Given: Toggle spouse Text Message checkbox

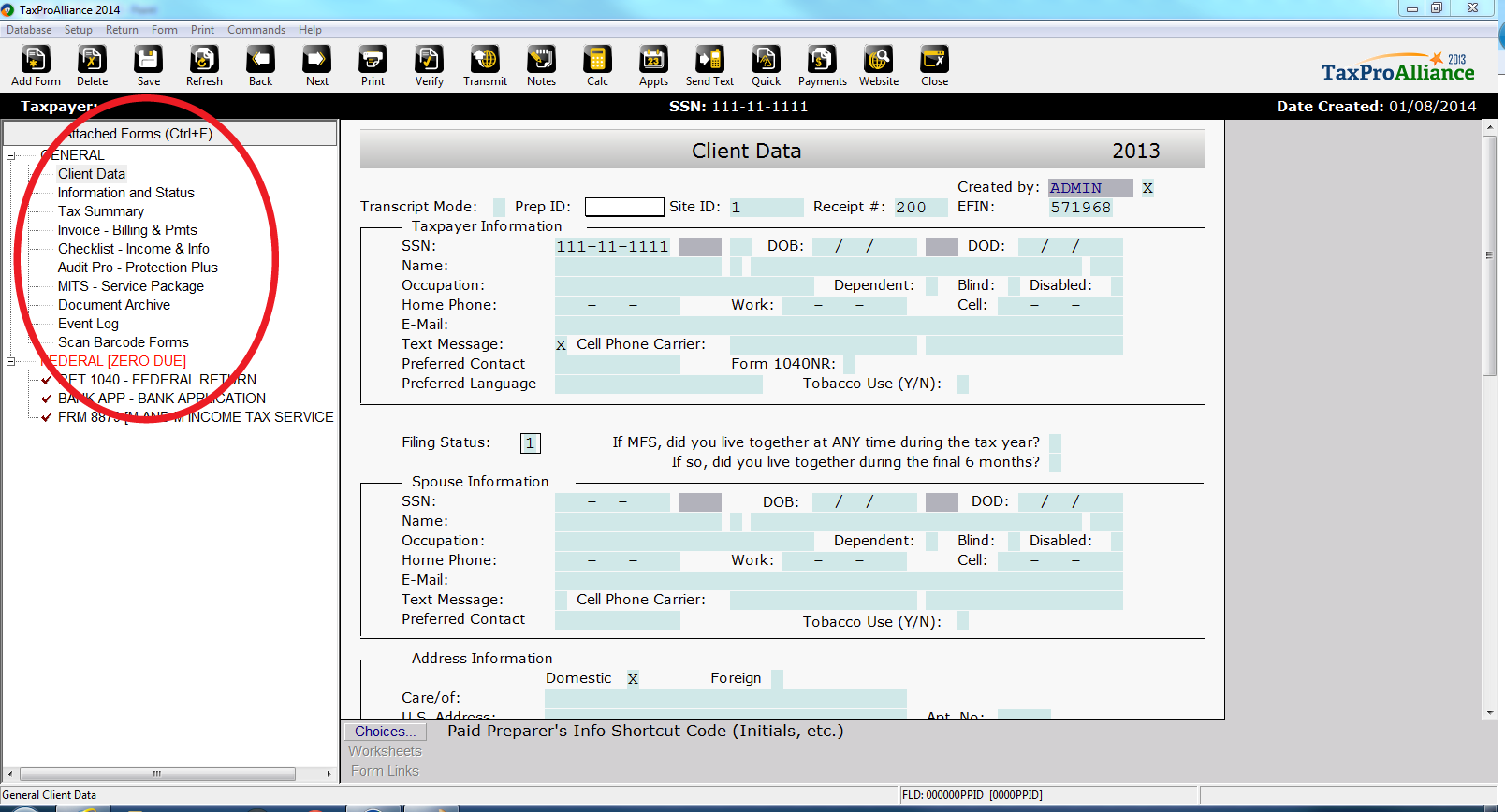Looking at the screenshot, I should [x=561, y=600].
